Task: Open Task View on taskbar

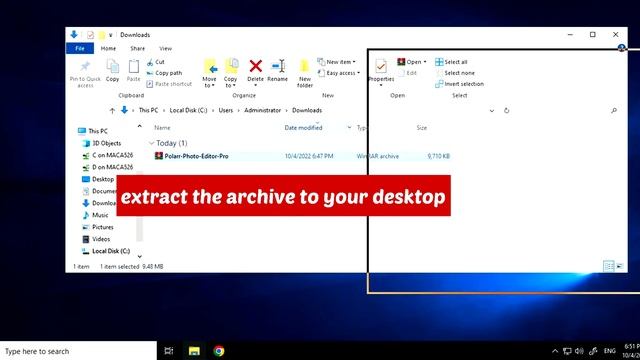Action: 169,351
